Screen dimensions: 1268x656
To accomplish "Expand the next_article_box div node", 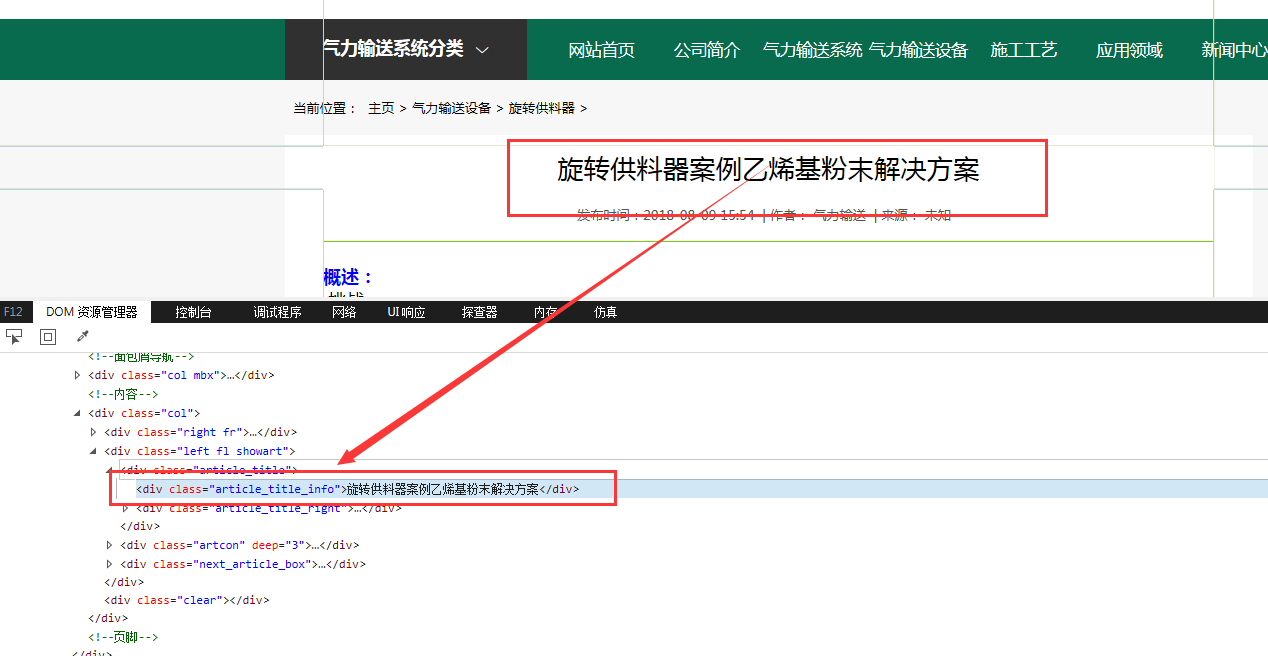I will click(x=109, y=563).
